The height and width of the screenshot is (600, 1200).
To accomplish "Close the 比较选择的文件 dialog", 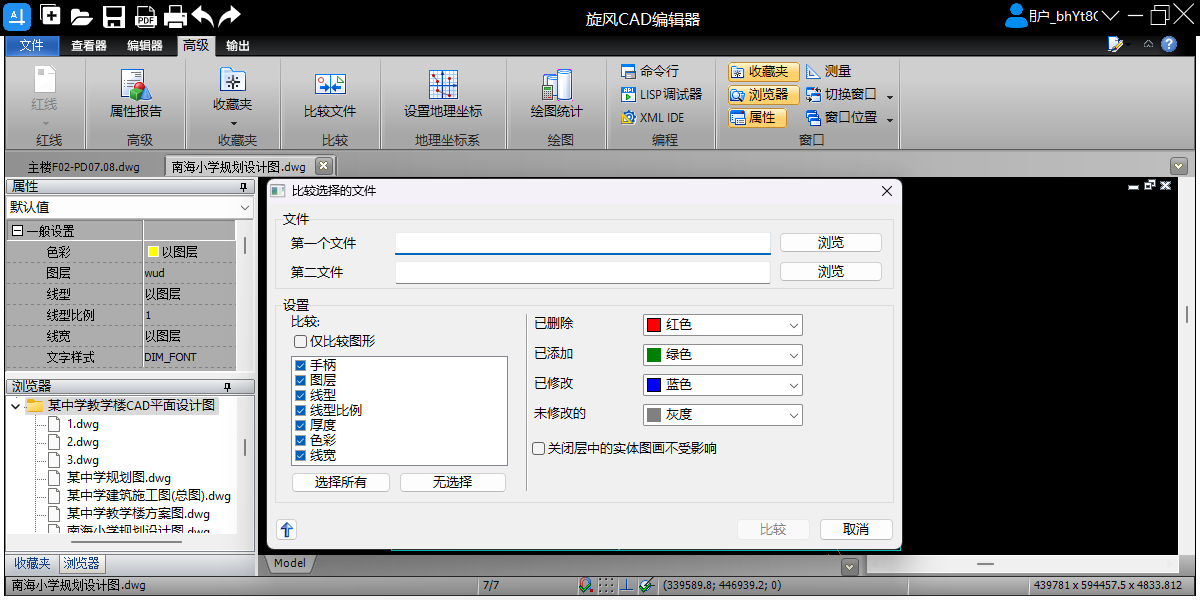I will [x=886, y=191].
